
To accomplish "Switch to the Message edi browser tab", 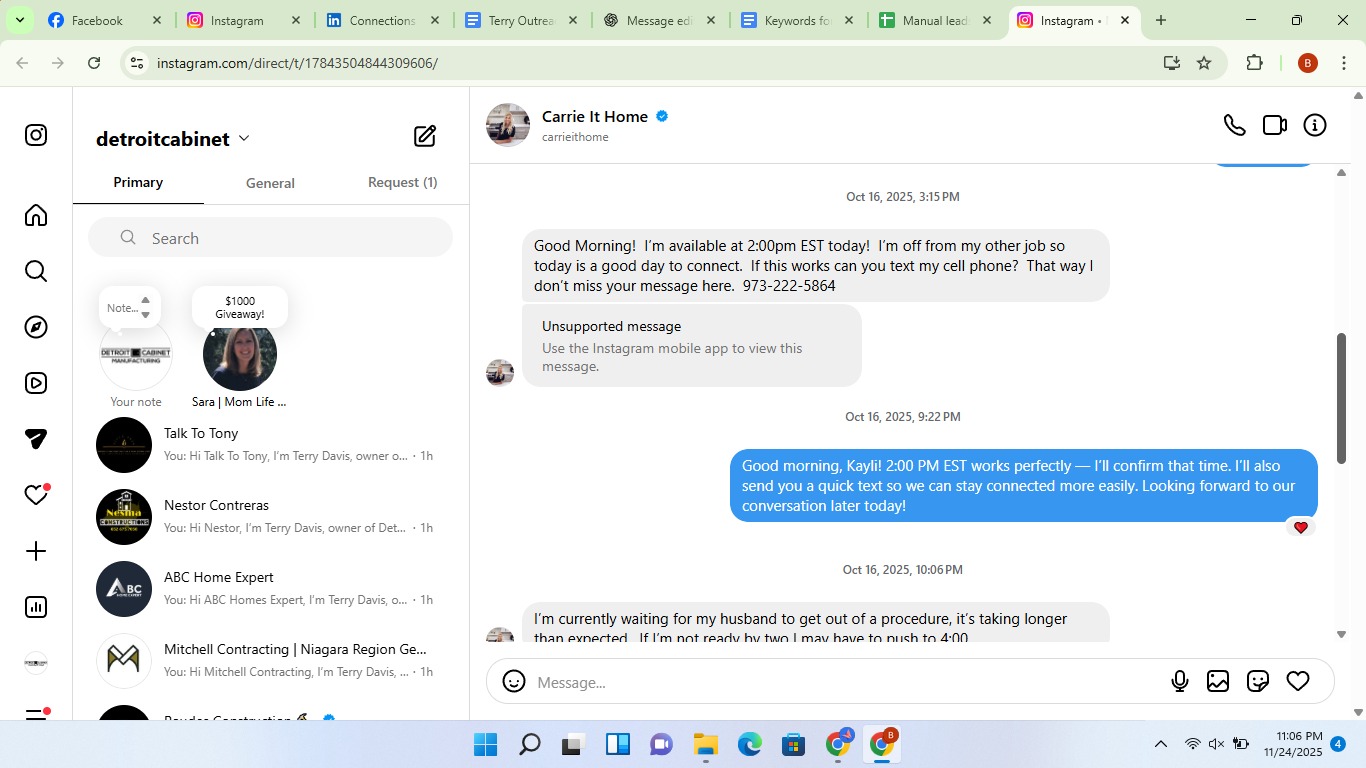I will [x=659, y=20].
